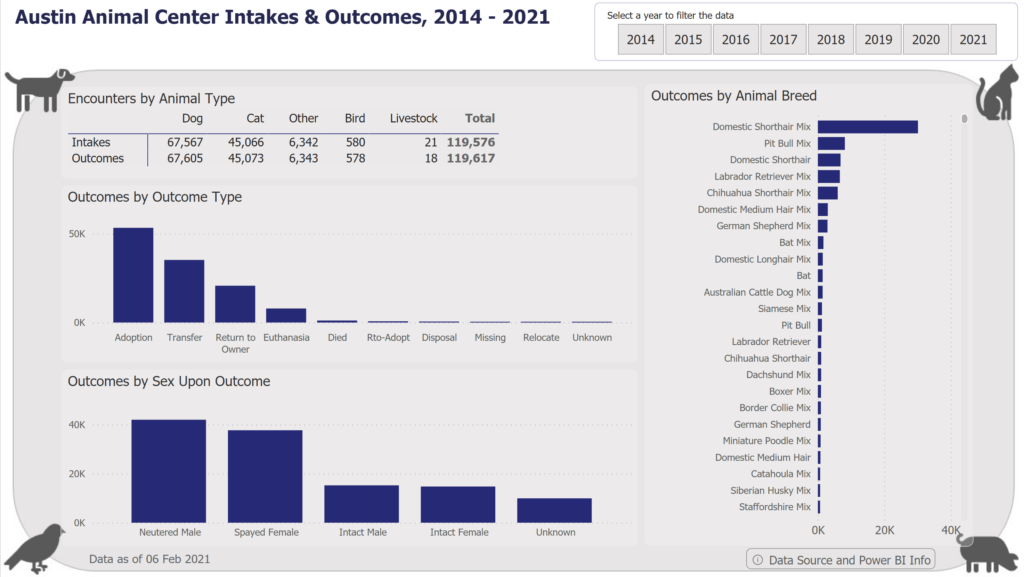Click the Domestic Shorthair Mix breed bar
Screen dimensions: 1024x577
click(867, 126)
